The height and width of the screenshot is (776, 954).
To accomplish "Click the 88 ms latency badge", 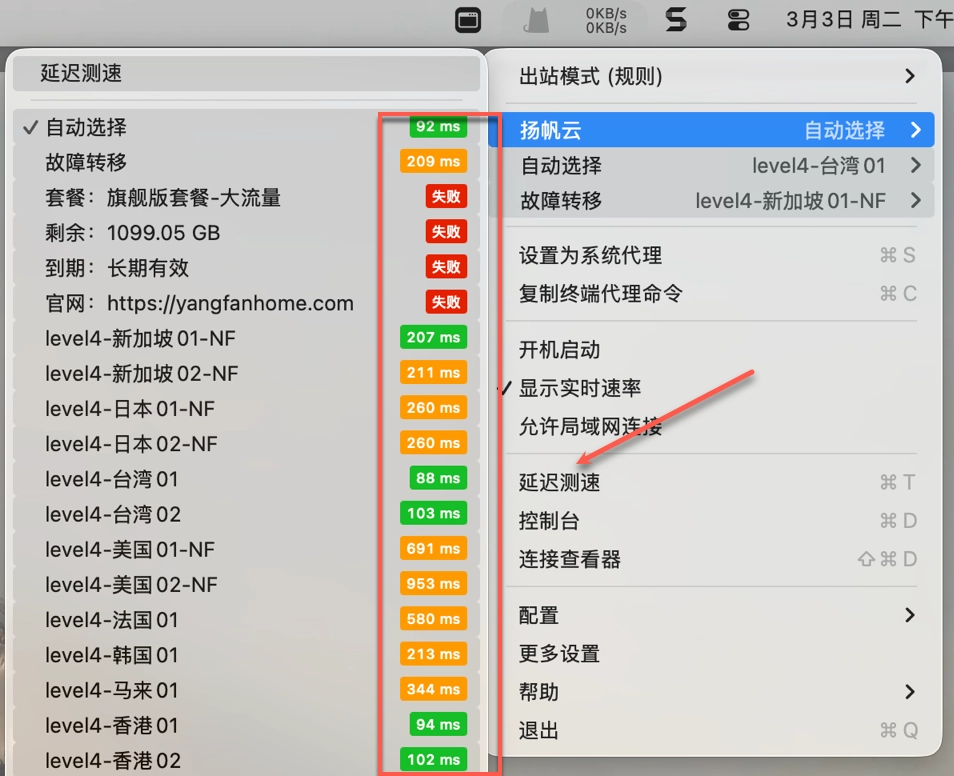I will (438, 478).
